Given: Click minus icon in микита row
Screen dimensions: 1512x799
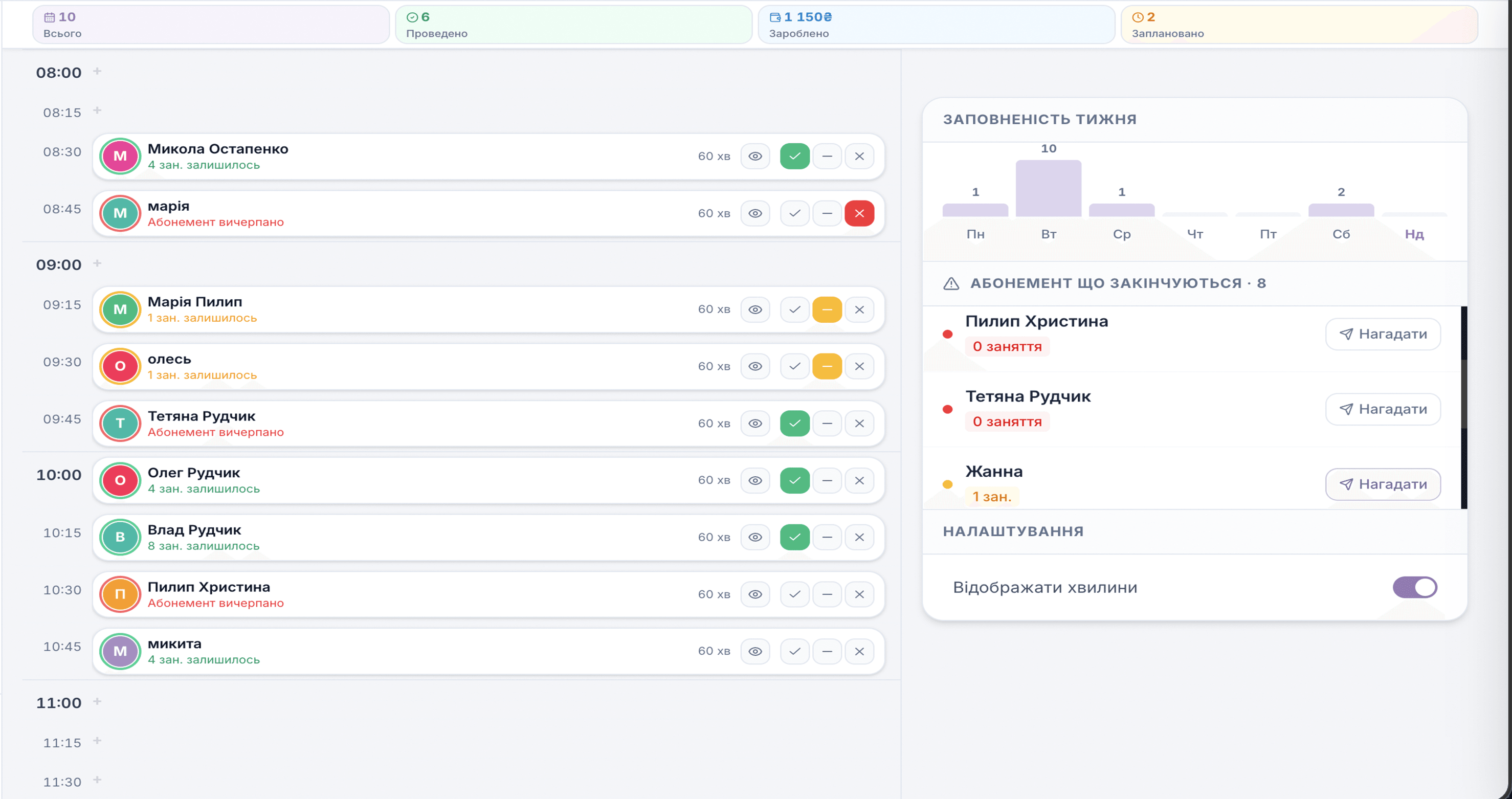Looking at the screenshot, I should (x=827, y=651).
